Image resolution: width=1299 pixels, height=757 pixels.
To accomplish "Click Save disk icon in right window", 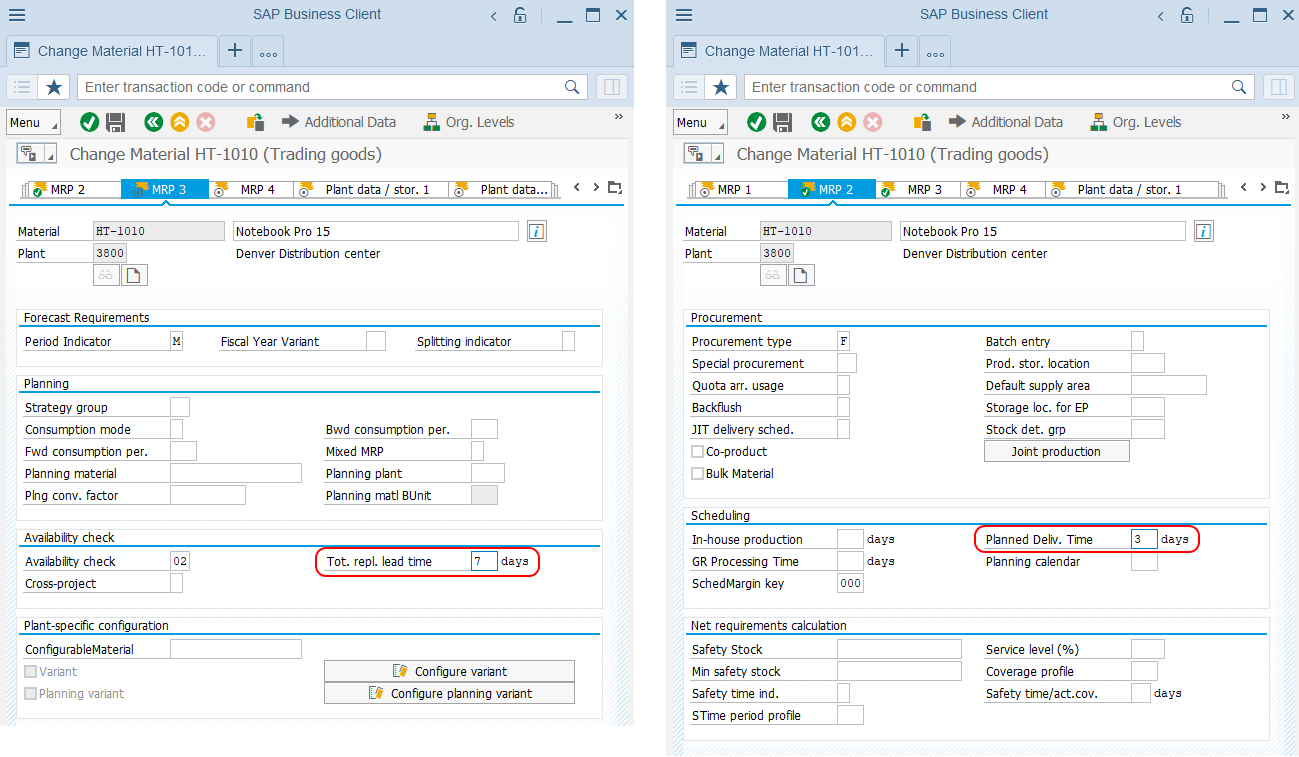I will (x=783, y=122).
